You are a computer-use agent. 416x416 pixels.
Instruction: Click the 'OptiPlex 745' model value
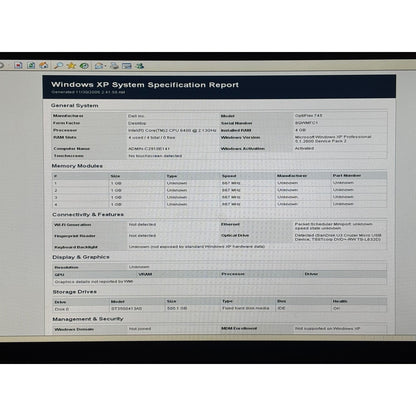[x=308, y=116]
